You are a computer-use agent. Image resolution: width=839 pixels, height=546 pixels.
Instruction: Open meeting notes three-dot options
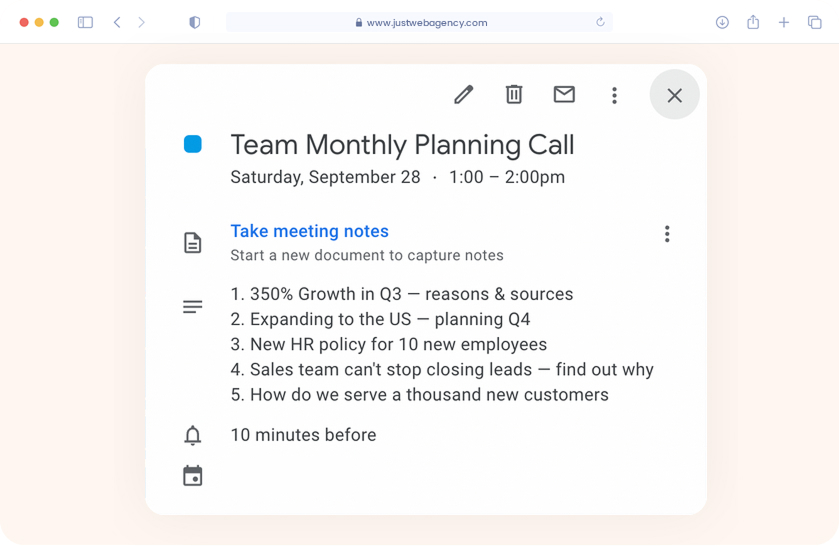click(x=667, y=234)
